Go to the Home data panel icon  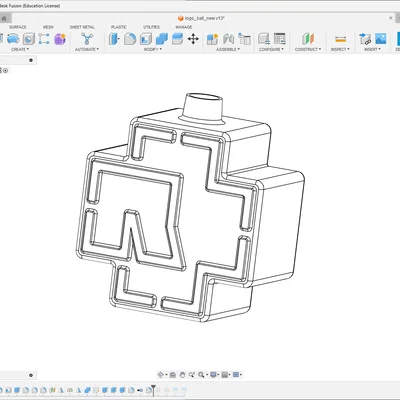pyautogui.click(x=4, y=18)
